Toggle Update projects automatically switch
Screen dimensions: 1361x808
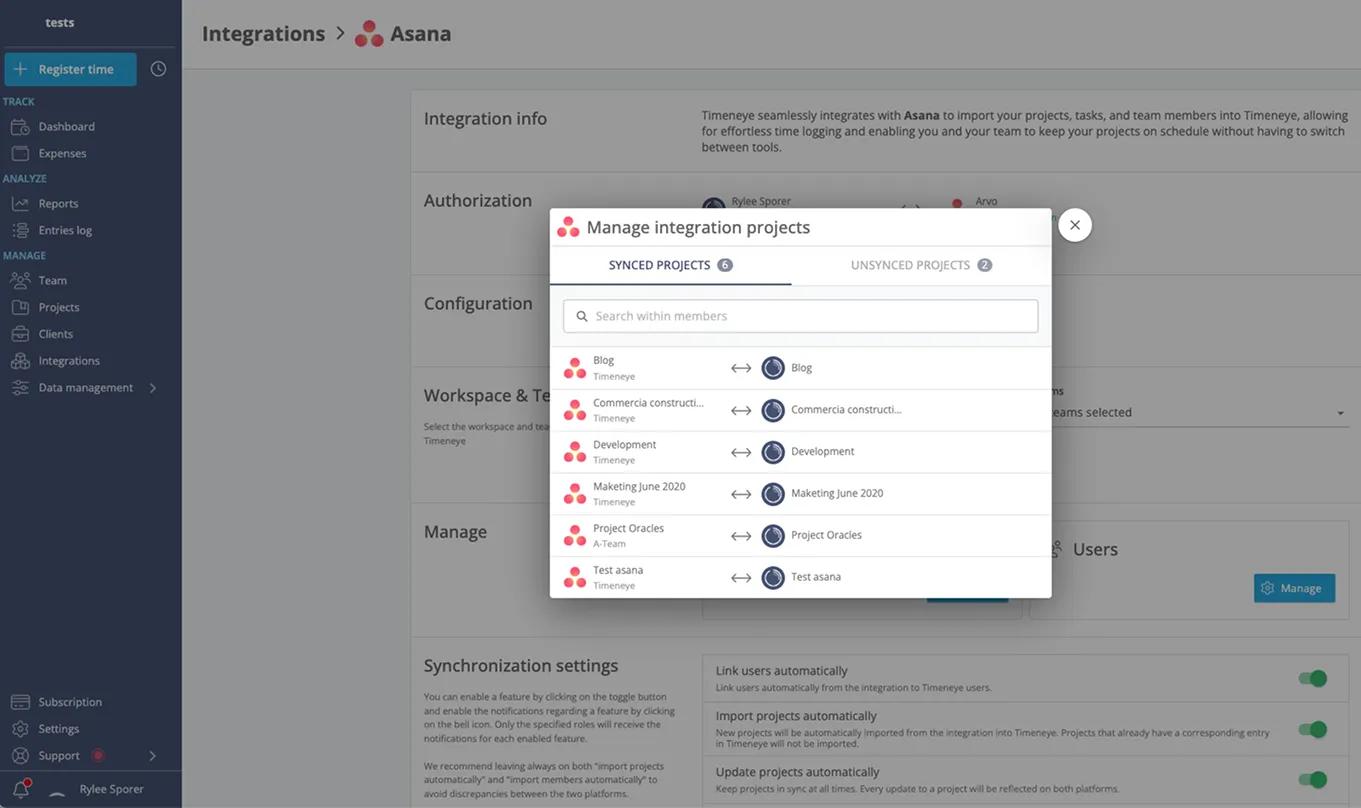pyautogui.click(x=1312, y=779)
